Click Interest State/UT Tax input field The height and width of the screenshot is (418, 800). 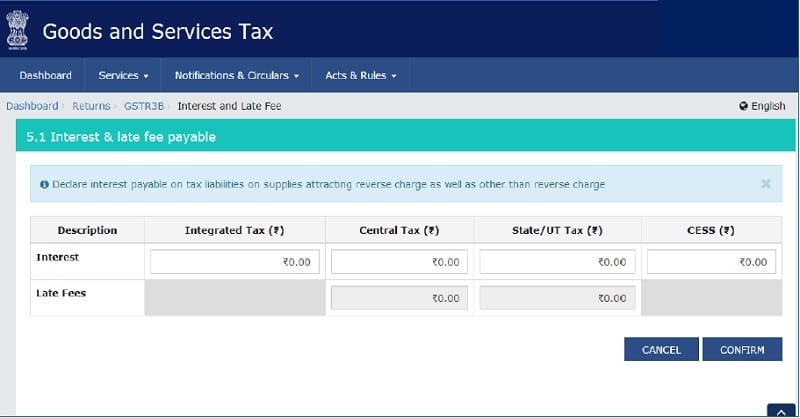(557, 262)
